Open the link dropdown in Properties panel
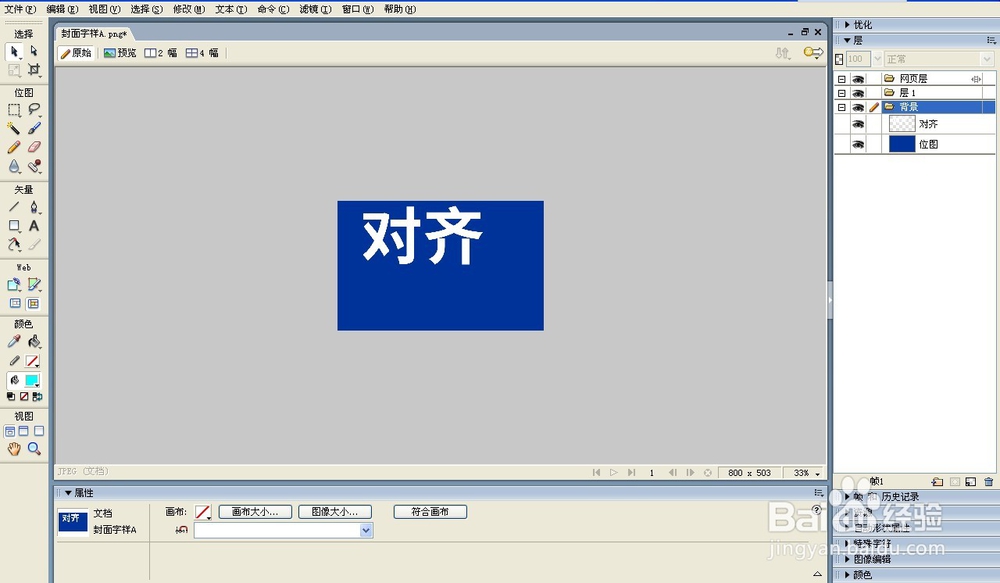This screenshot has height=583, width=1000. pyautogui.click(x=366, y=530)
